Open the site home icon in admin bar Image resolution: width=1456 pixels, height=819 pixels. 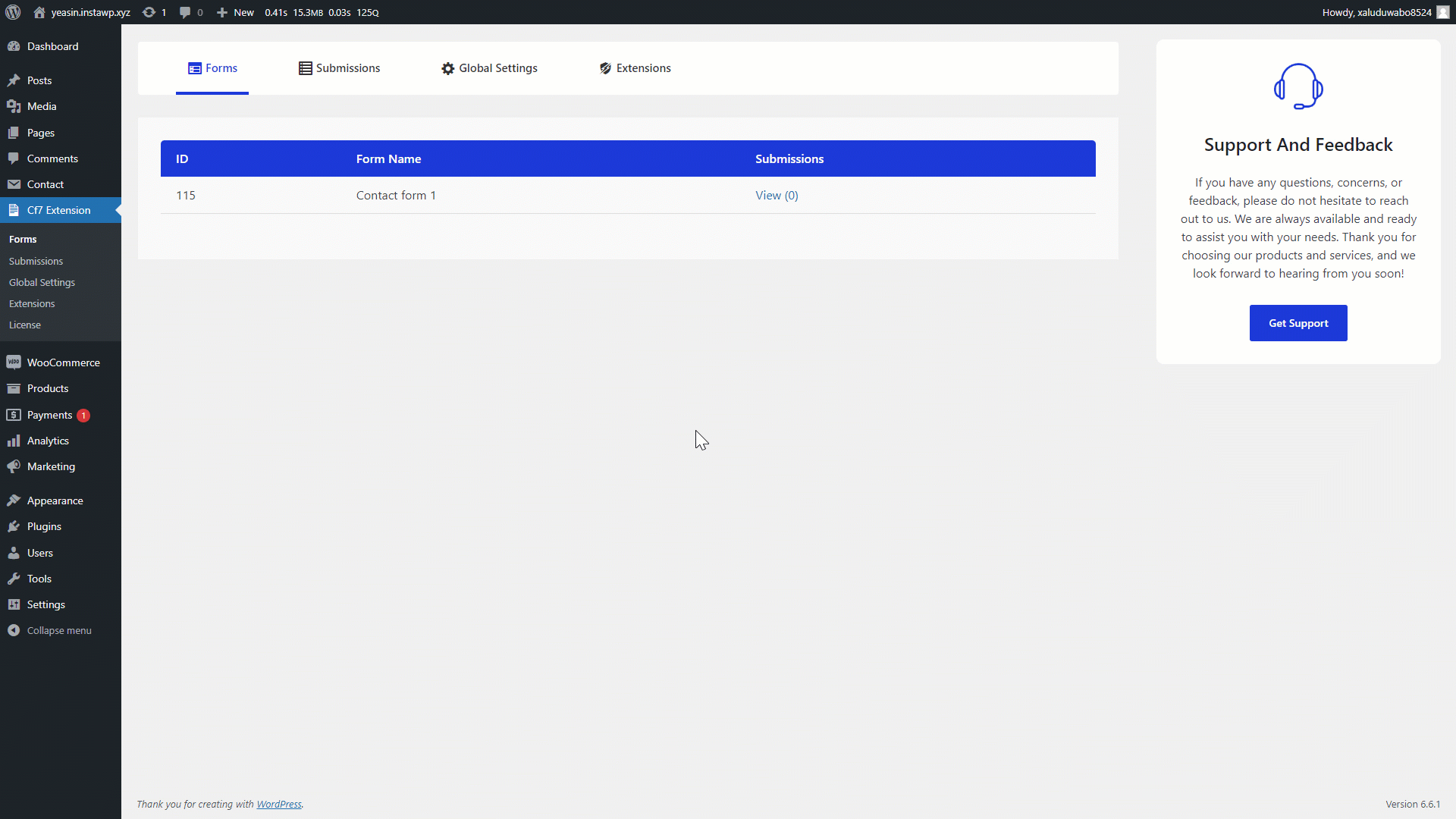39,12
